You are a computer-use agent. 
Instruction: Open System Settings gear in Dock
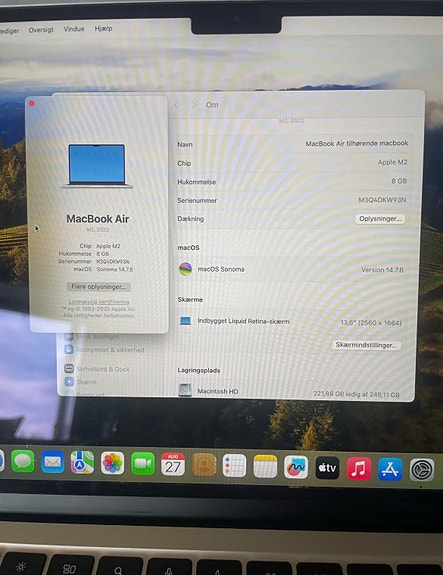(x=422, y=470)
